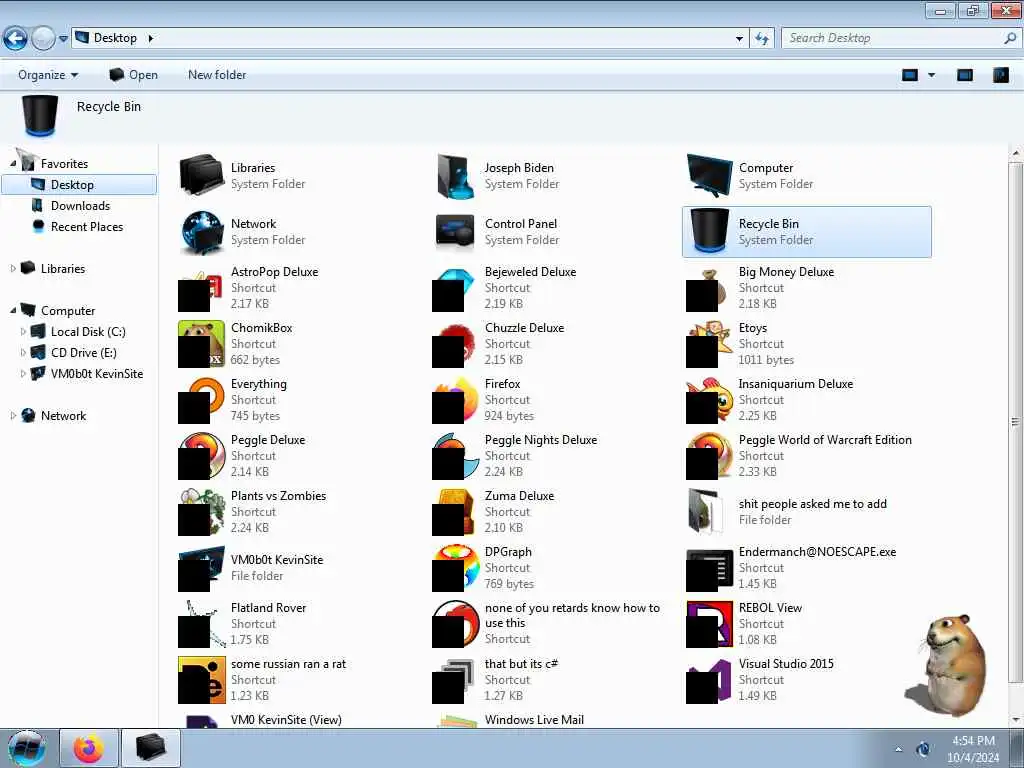The image size is (1024, 768).
Task: Click the file list vertical scrollbar thumb
Action: [1015, 422]
